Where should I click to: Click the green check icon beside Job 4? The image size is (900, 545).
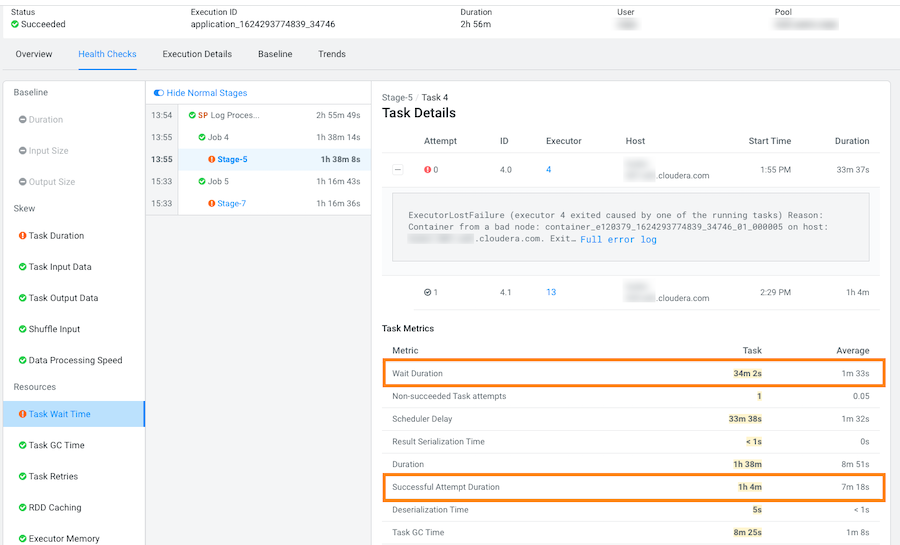[201, 137]
